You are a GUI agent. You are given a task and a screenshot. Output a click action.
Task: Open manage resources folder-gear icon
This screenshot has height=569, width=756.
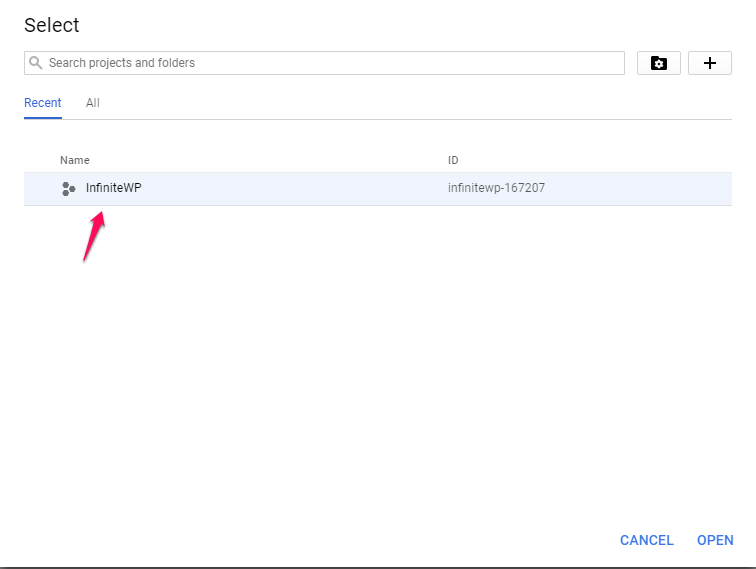coord(659,63)
